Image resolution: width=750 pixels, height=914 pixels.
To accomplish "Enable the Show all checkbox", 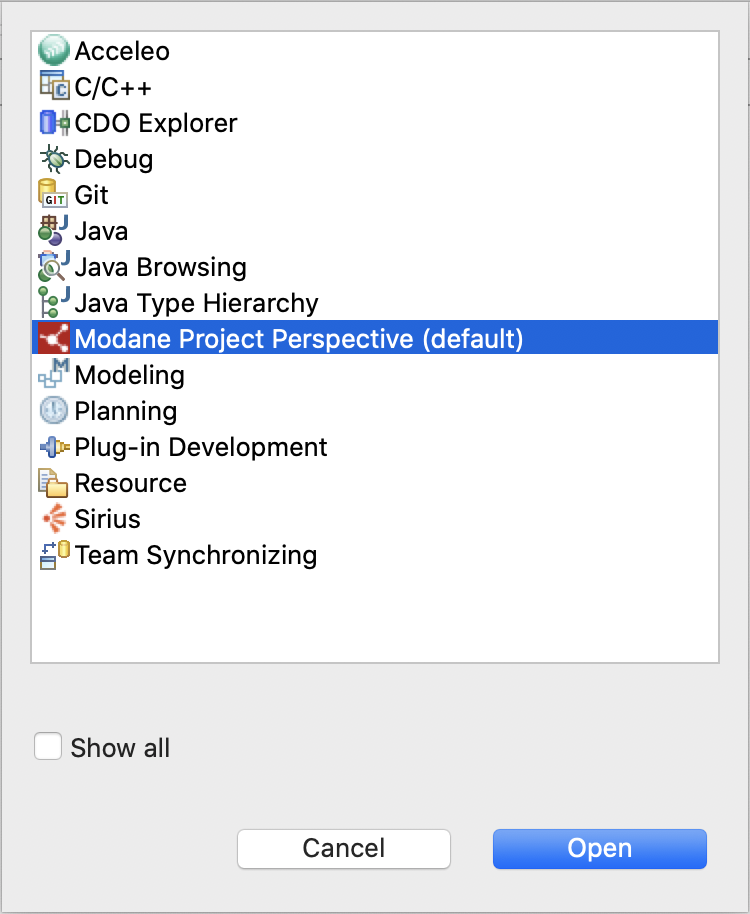I will pyautogui.click(x=48, y=747).
